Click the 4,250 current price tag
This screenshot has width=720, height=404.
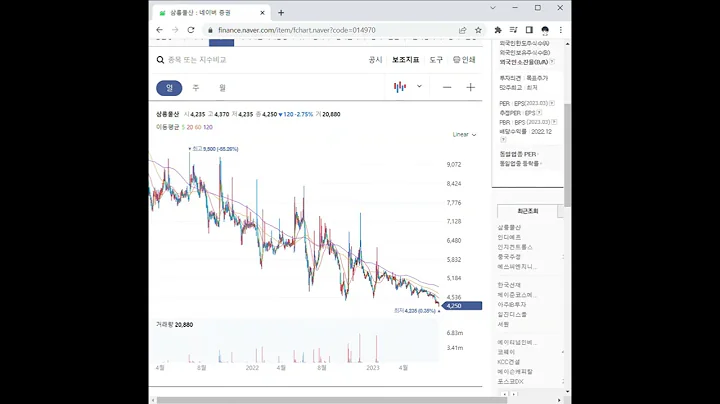point(463,306)
